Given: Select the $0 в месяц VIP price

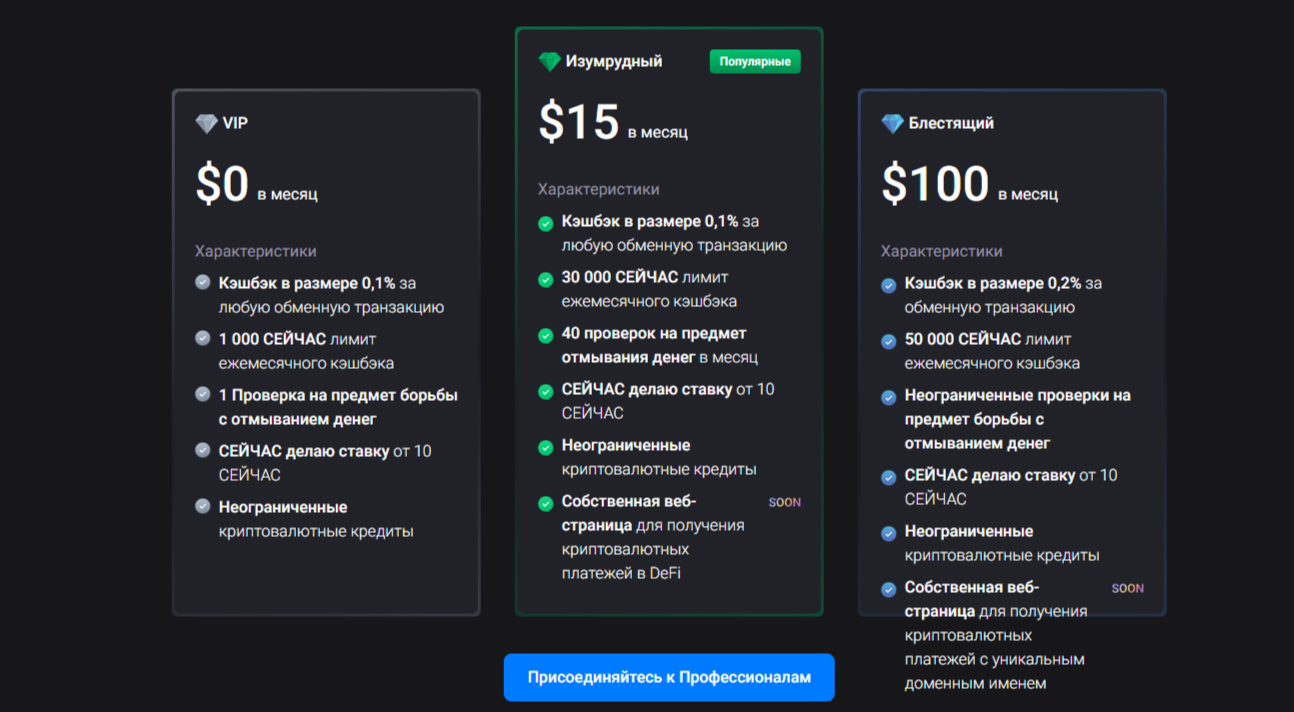Looking at the screenshot, I should pyautogui.click(x=256, y=185).
